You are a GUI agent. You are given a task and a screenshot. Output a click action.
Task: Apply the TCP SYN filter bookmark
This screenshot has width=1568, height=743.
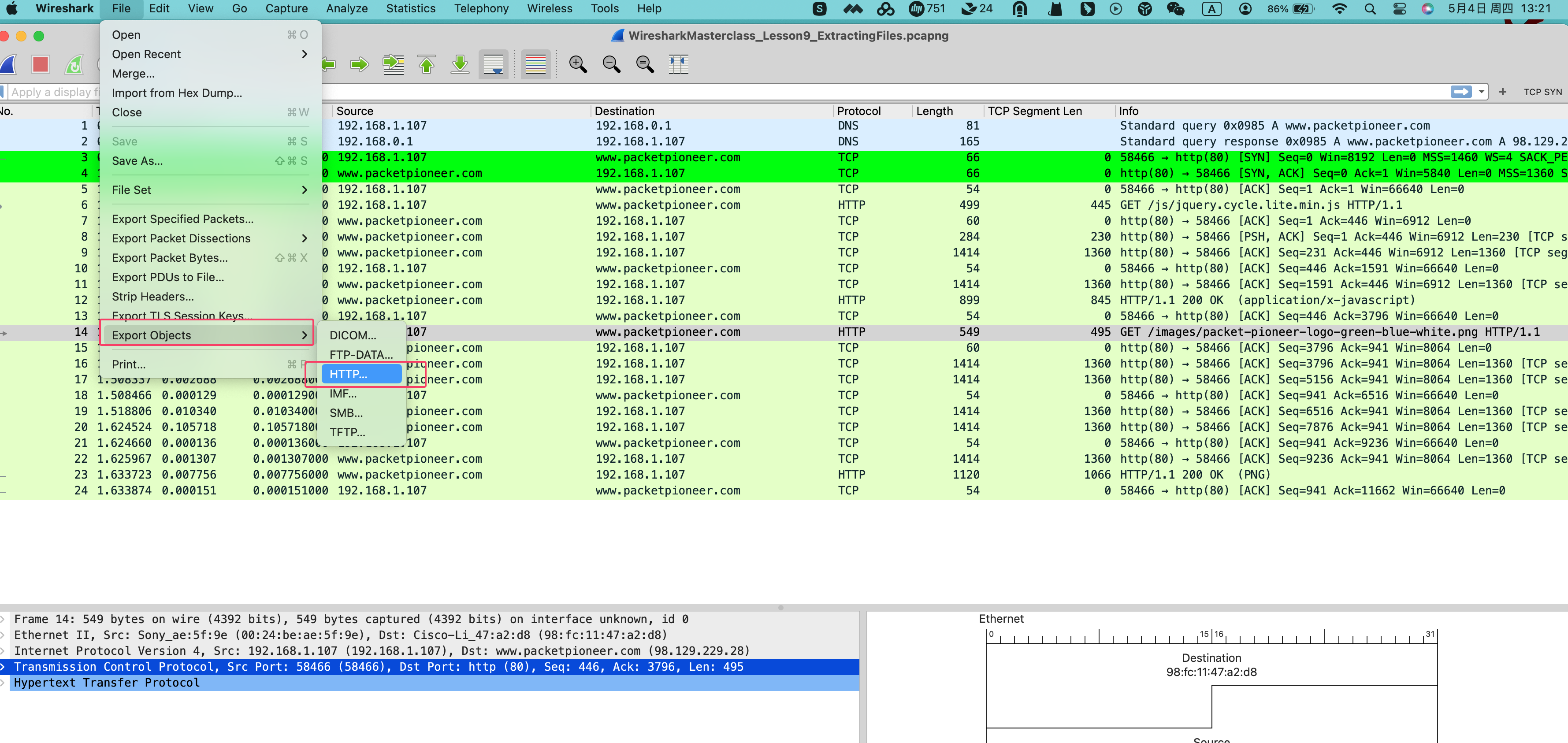(1542, 92)
